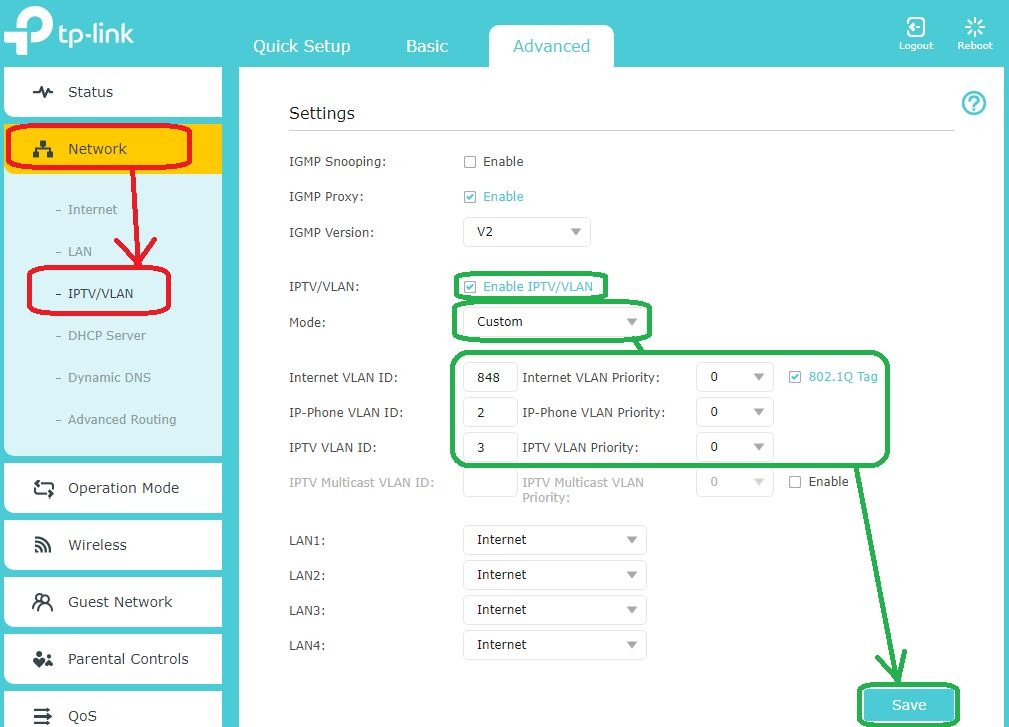Switch to the Quick Setup tab
This screenshot has width=1009, height=727.
click(301, 46)
